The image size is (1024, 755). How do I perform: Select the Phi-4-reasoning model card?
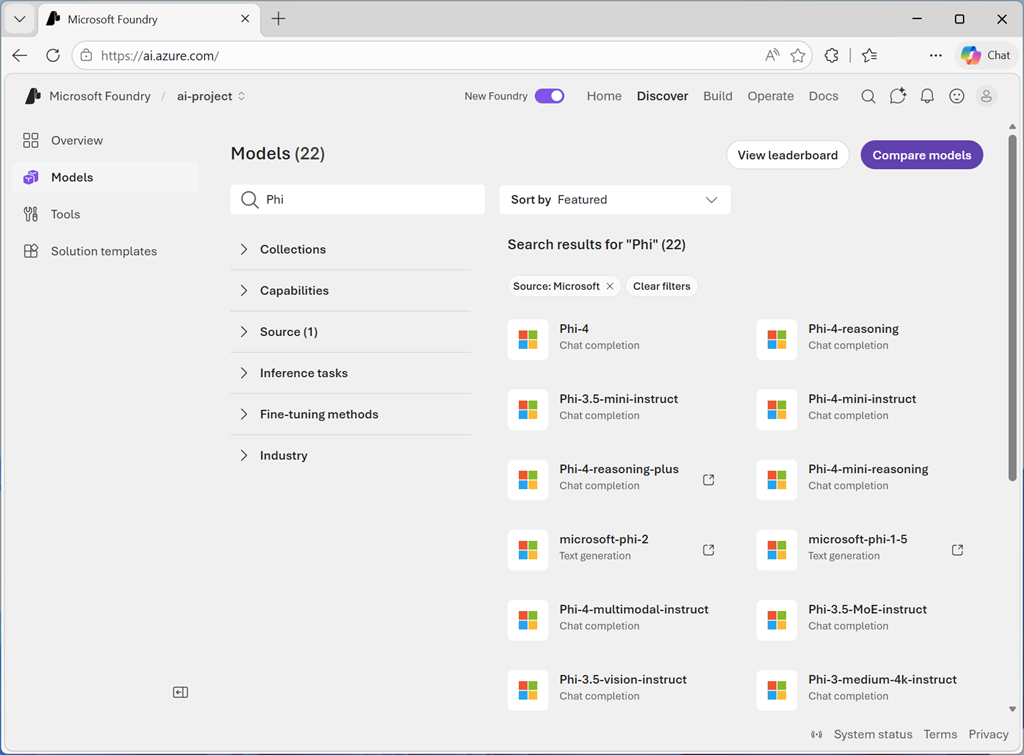point(860,340)
